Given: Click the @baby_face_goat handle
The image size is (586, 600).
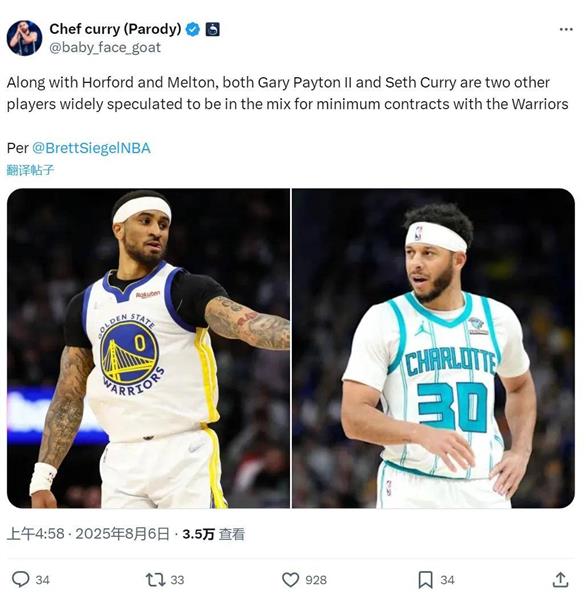Looking at the screenshot, I should [105, 47].
